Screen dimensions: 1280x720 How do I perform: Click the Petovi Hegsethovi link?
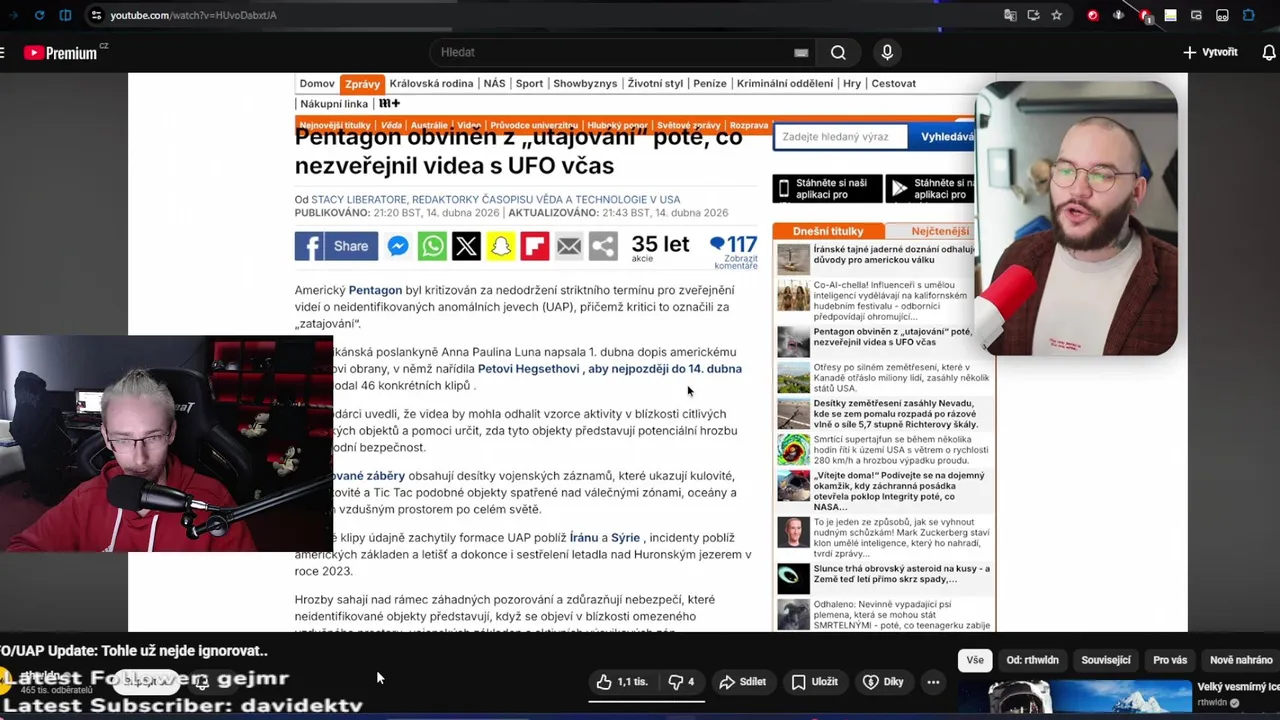[x=528, y=369]
